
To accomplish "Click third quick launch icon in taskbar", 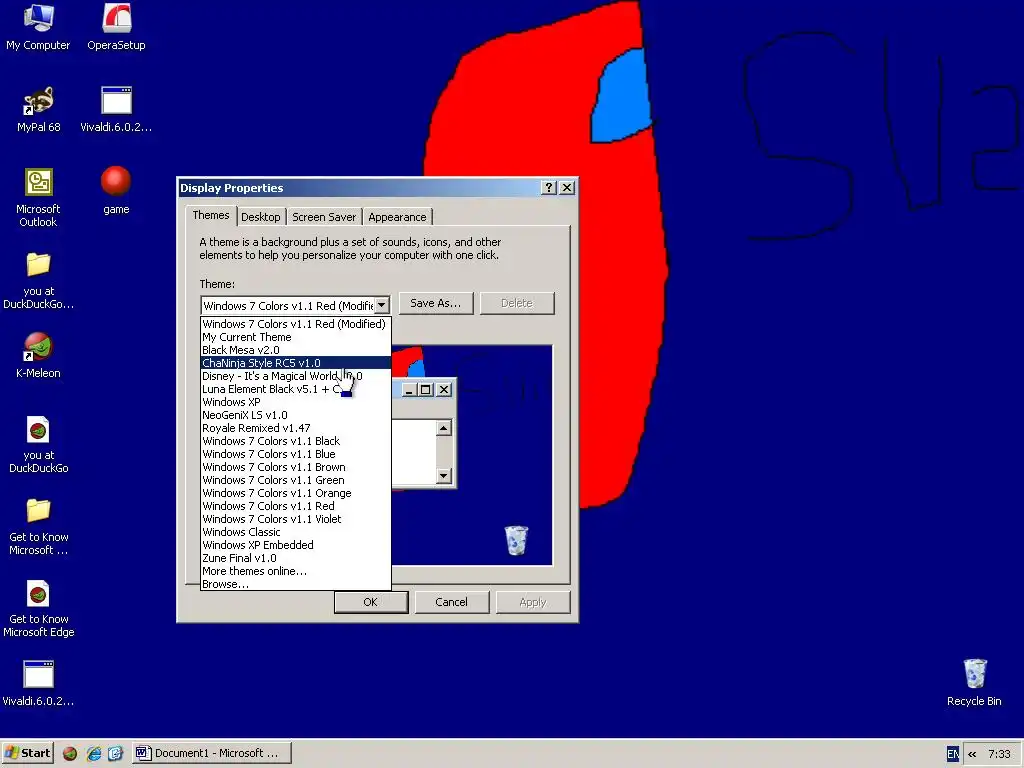I will (x=116, y=753).
